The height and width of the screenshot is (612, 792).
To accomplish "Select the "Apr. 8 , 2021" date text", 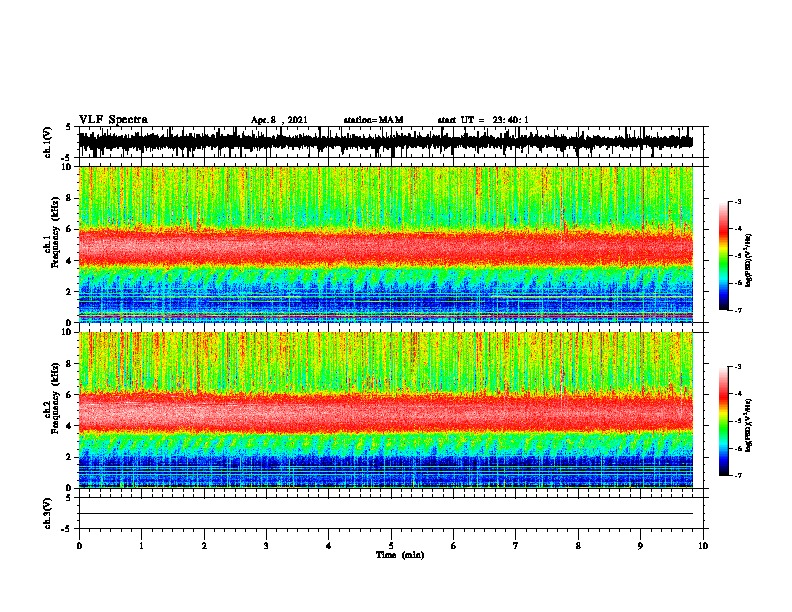I will pos(279,120).
